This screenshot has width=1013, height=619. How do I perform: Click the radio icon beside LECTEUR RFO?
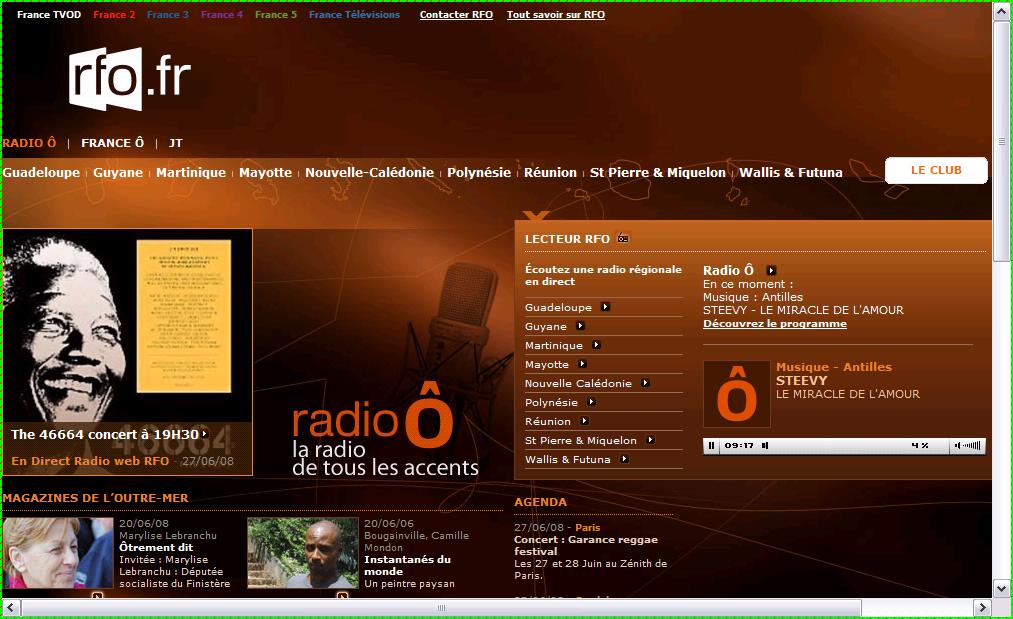click(x=623, y=238)
